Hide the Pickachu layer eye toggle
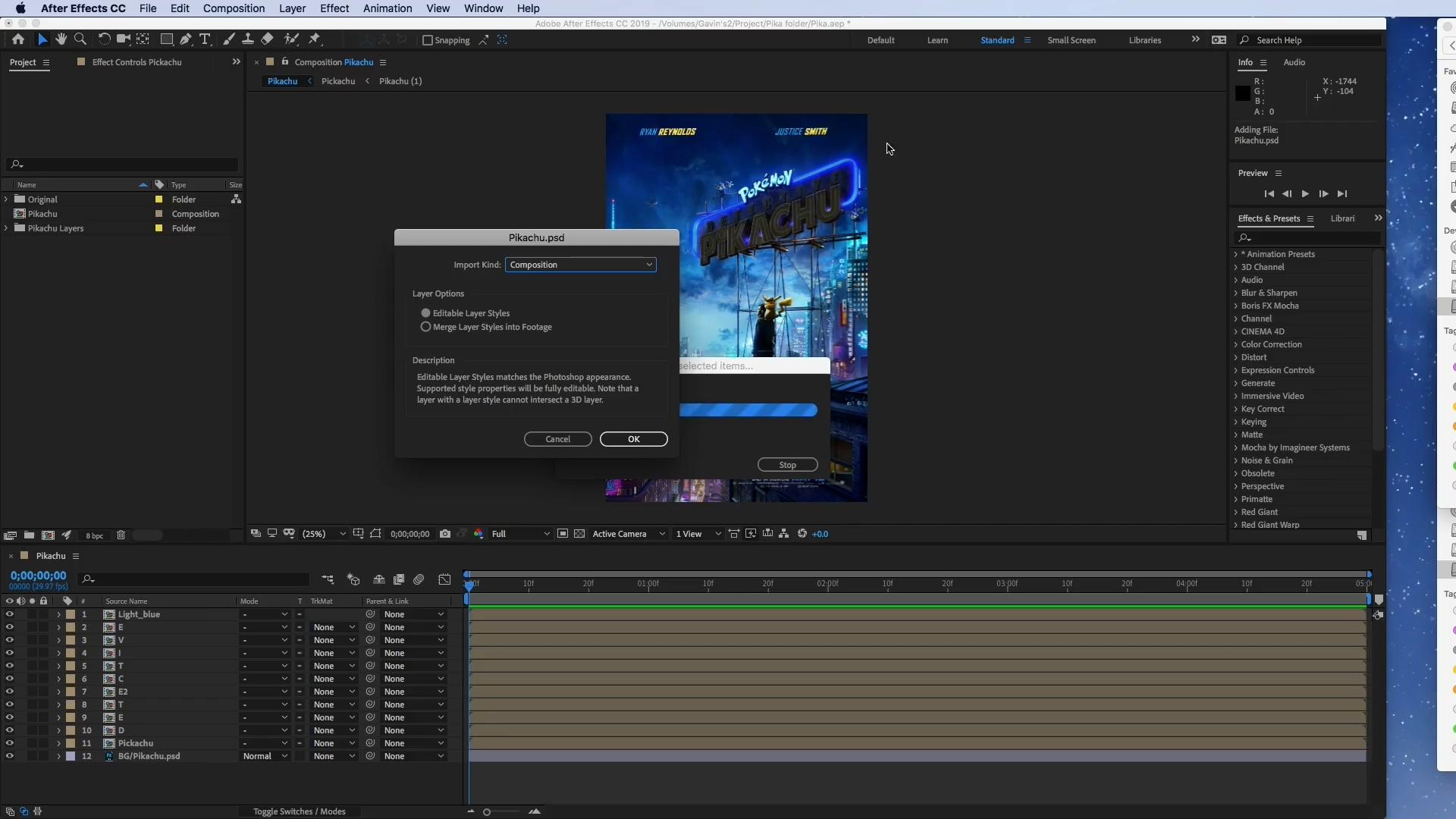This screenshot has width=1456, height=819. pos(9,743)
